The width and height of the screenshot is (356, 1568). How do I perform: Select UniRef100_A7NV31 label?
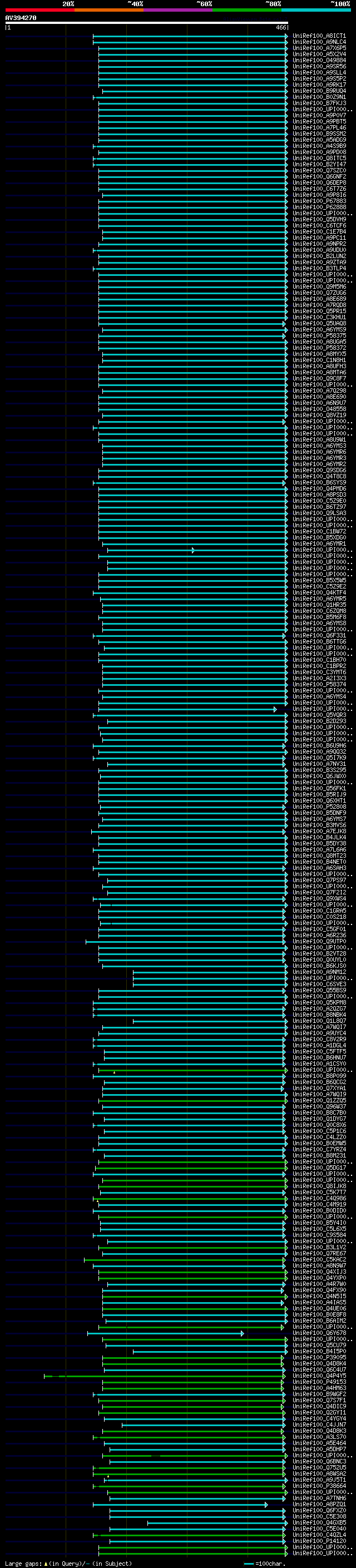[x=319, y=764]
